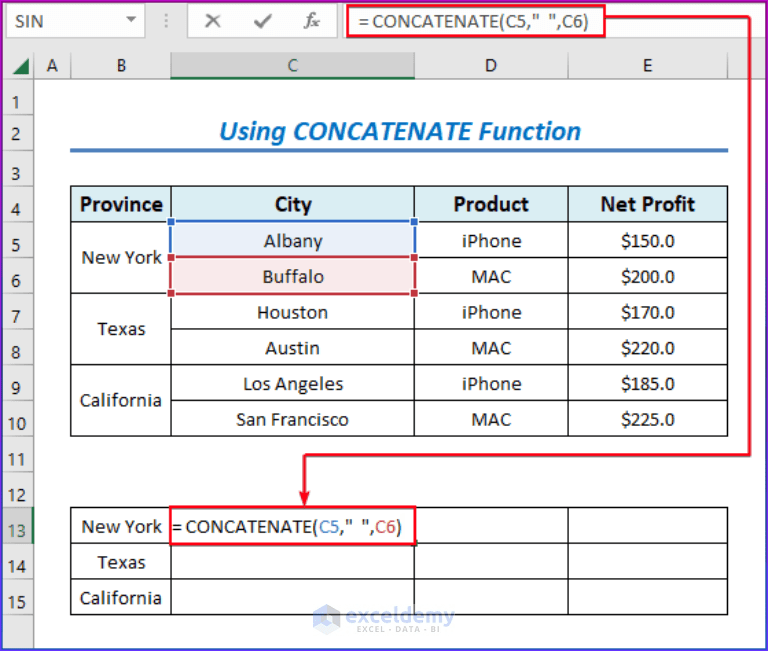The height and width of the screenshot is (651, 768).
Task: Select row 11 header
Action: (18, 455)
